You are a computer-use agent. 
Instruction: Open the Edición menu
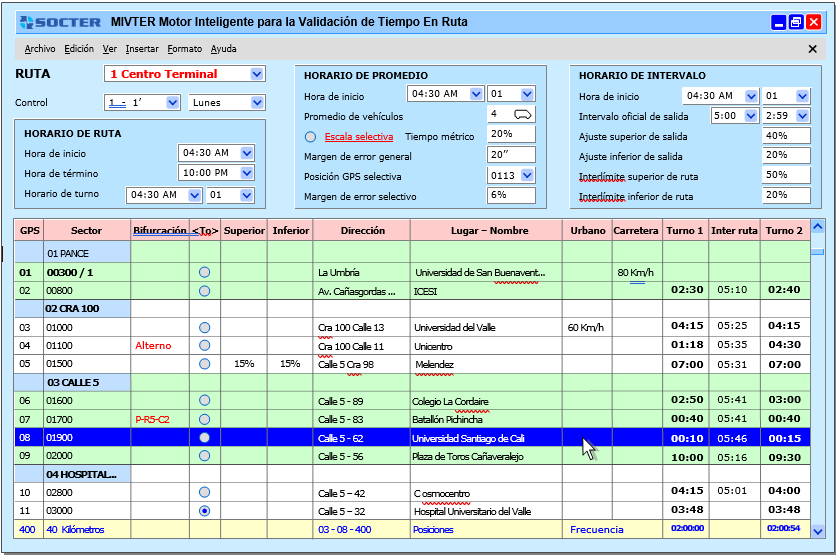(79, 49)
